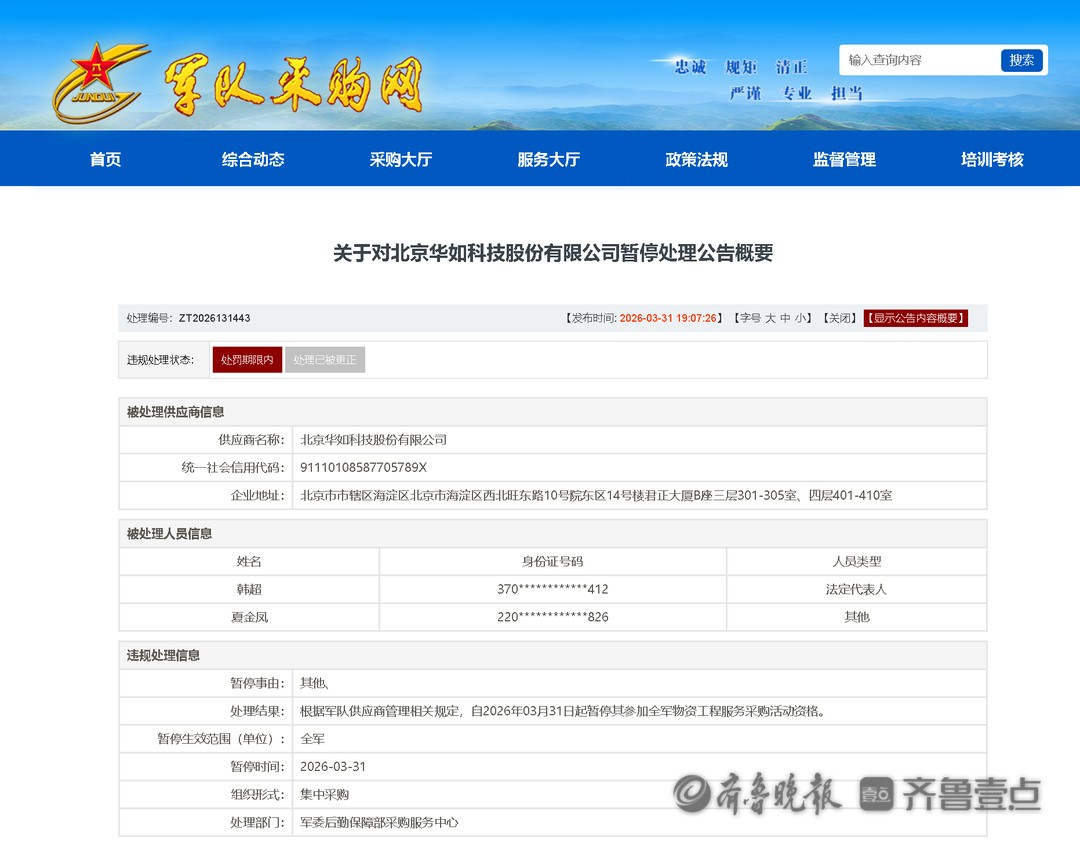Image resolution: width=1080 pixels, height=855 pixels.
Task: Toggle 显示公告内容概要 button
Action: point(916,318)
